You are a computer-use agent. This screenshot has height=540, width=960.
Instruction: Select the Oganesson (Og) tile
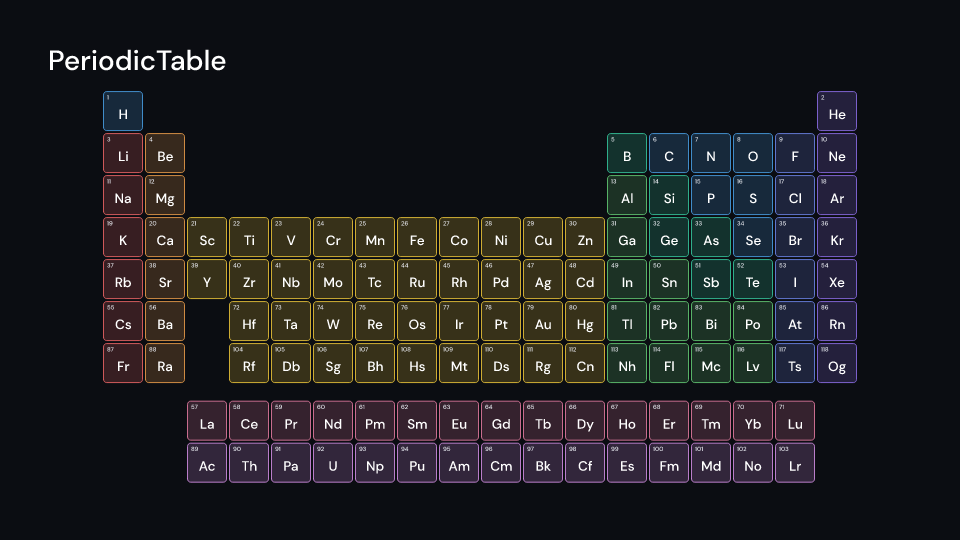point(837,363)
